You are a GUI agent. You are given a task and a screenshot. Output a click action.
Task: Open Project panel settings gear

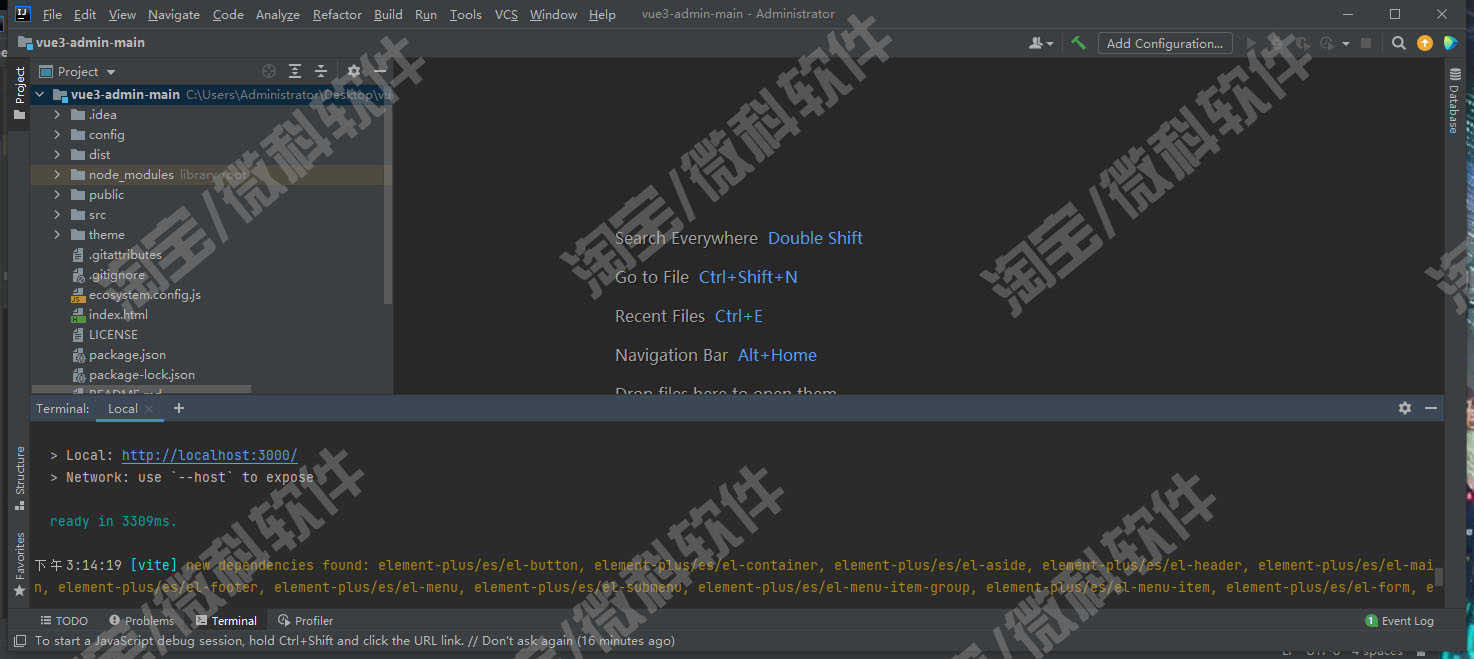[353, 71]
